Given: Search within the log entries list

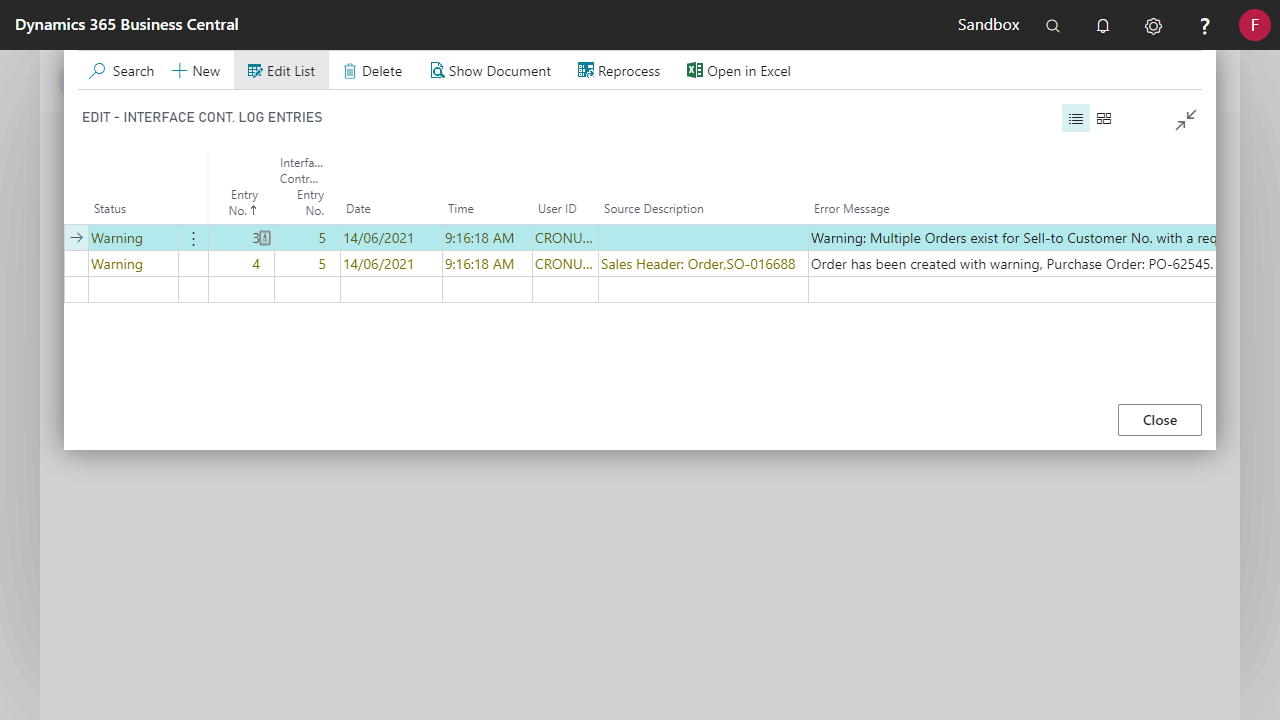Looking at the screenshot, I should [x=121, y=70].
